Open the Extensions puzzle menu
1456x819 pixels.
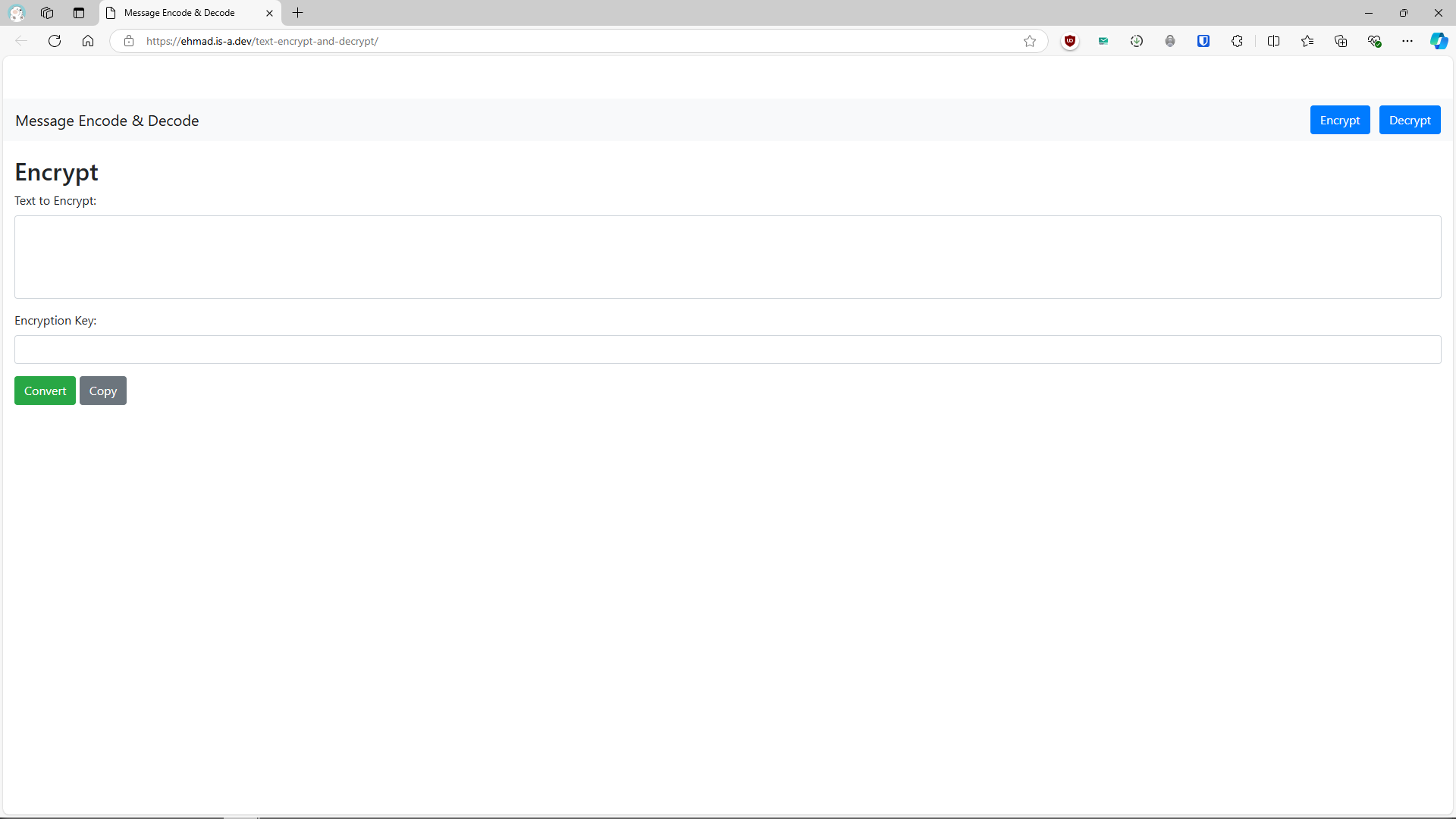coord(1237,41)
